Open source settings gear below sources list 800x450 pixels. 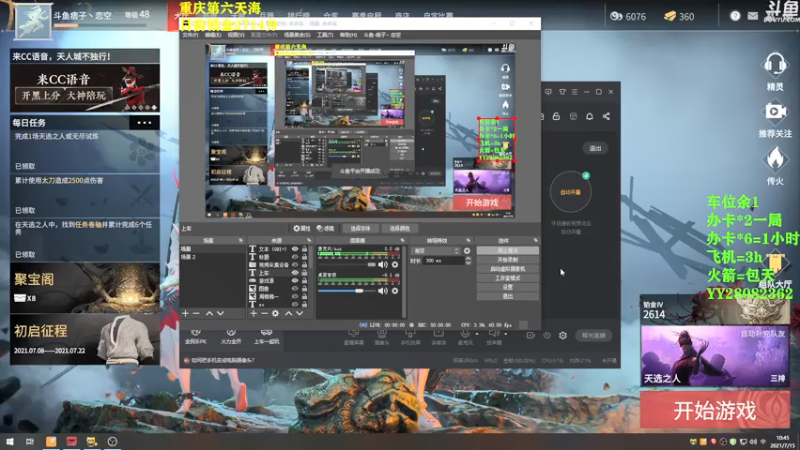(276, 313)
